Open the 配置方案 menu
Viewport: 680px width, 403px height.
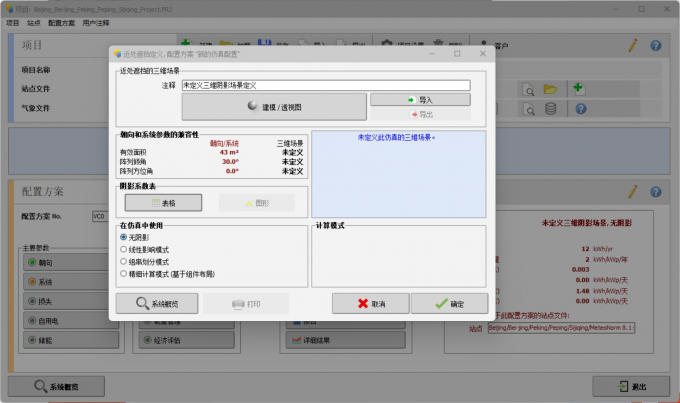tap(62, 23)
